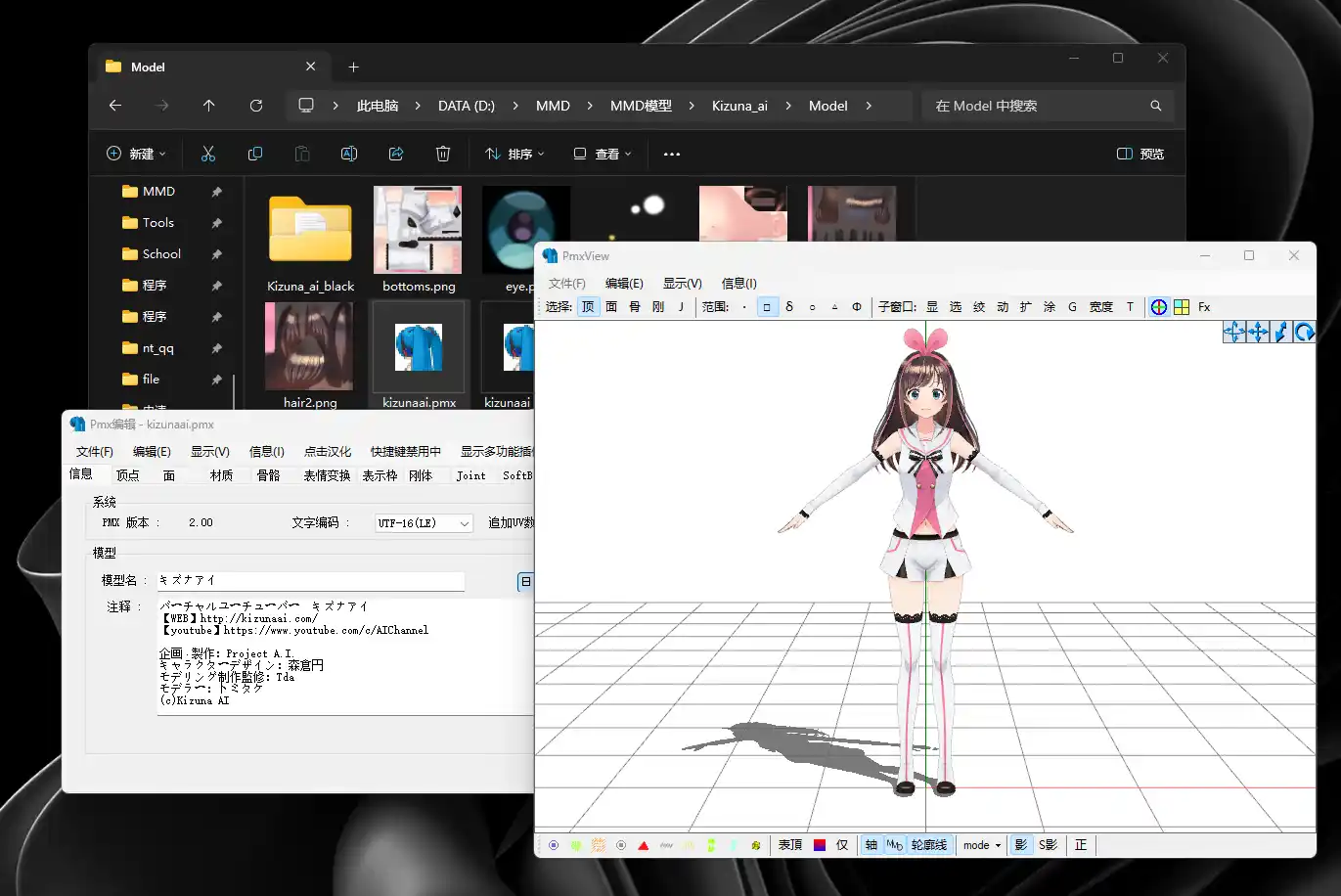Open the mode dropdown in PmxView
Viewport: 1341px width, 896px height.
point(982,845)
